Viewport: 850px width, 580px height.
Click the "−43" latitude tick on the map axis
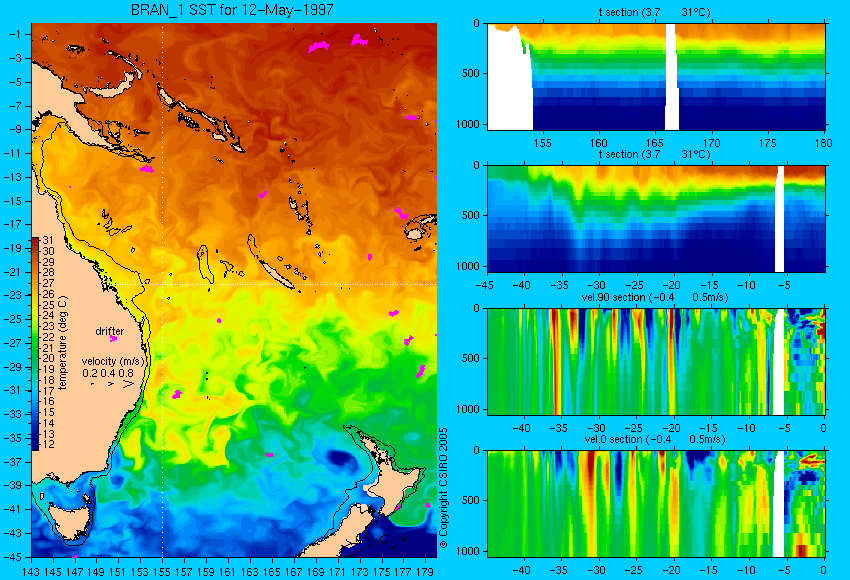coord(13,533)
